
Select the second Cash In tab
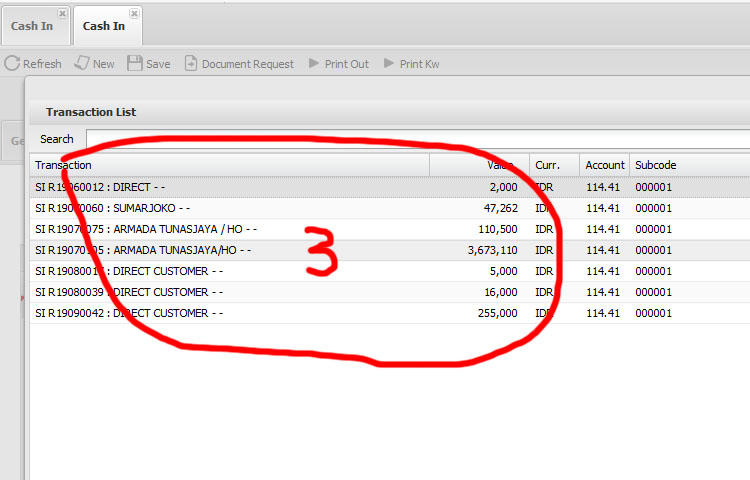click(x=103, y=26)
